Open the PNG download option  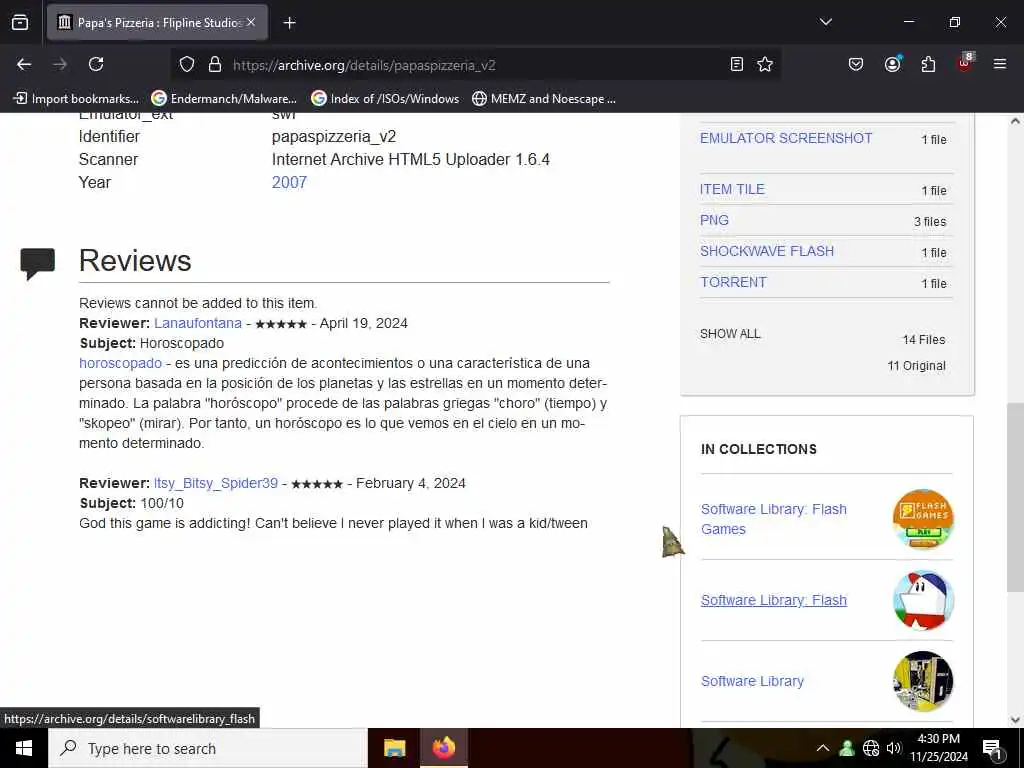click(x=714, y=220)
